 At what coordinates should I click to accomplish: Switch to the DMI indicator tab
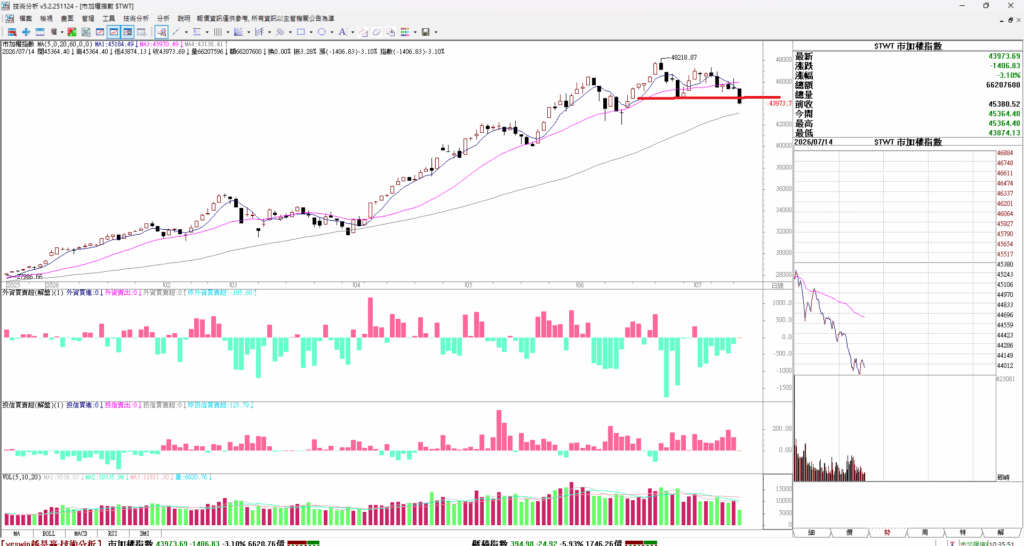pos(144,533)
